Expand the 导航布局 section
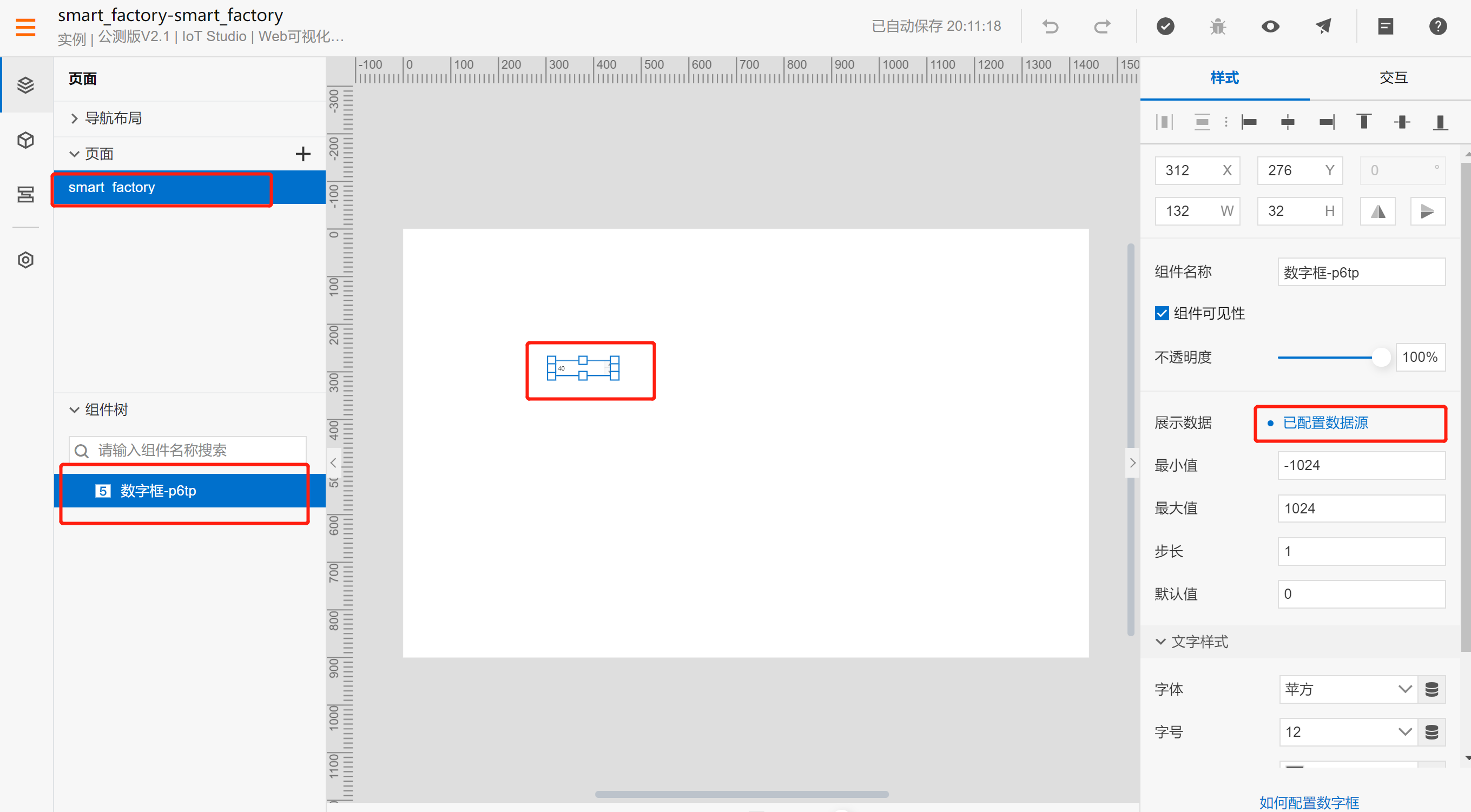1471x812 pixels. coord(74,118)
